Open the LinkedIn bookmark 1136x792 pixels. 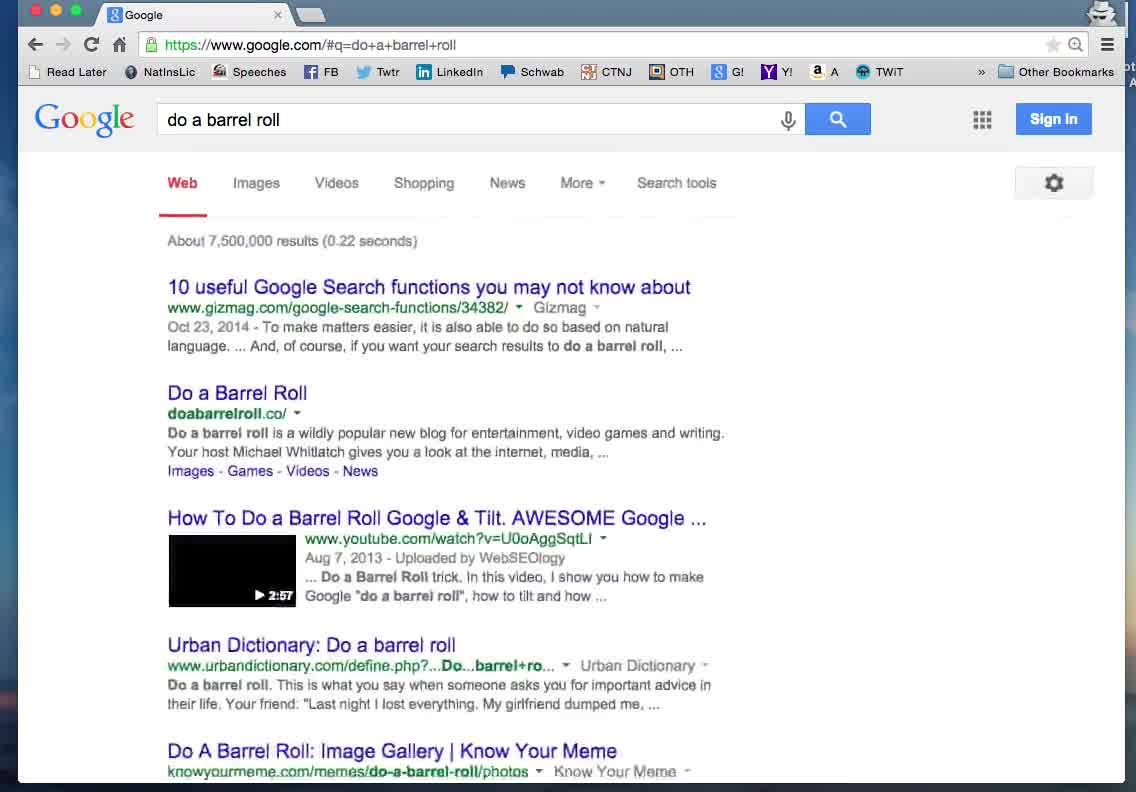tap(449, 72)
